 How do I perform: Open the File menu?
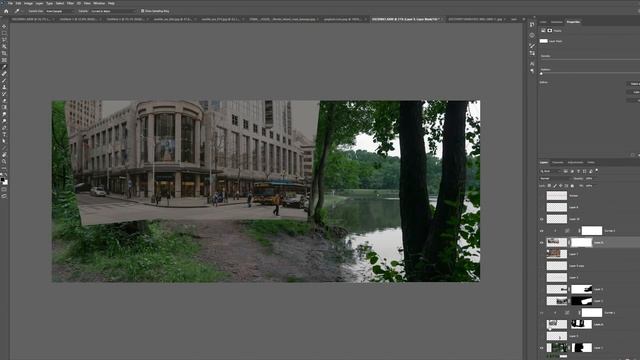(10, 3)
